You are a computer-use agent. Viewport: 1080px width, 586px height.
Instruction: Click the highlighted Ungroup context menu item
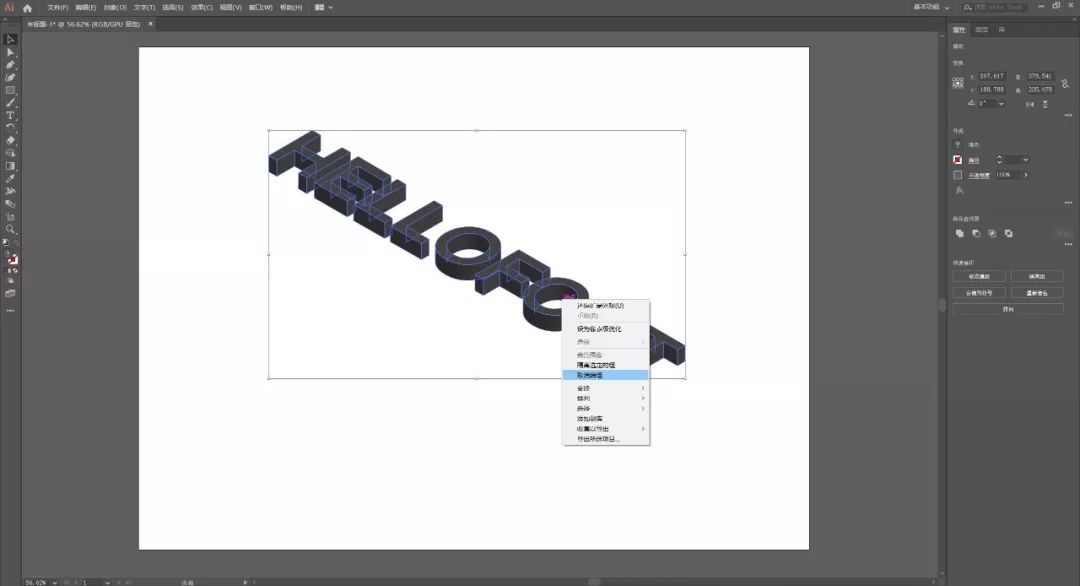[x=605, y=375]
